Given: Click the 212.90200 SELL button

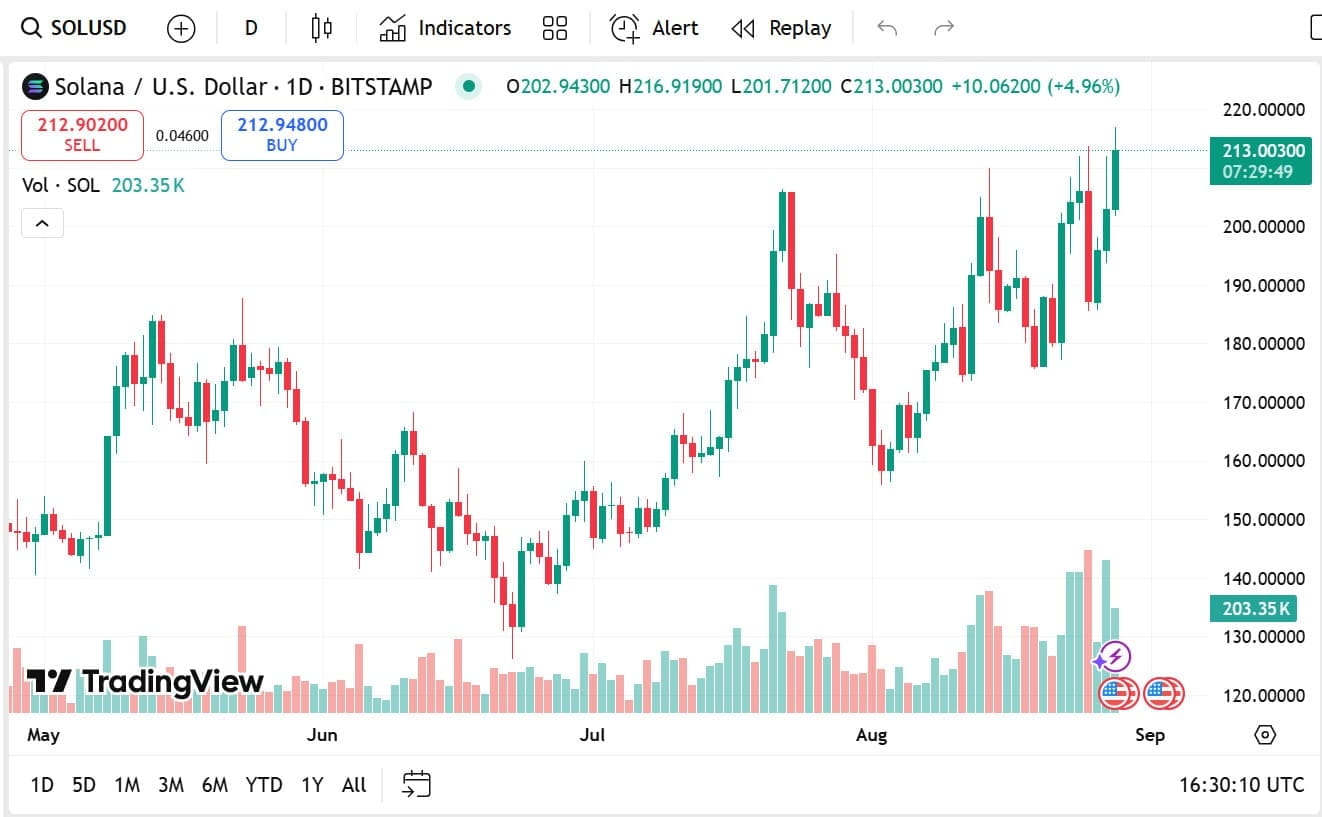Looking at the screenshot, I should (82, 135).
